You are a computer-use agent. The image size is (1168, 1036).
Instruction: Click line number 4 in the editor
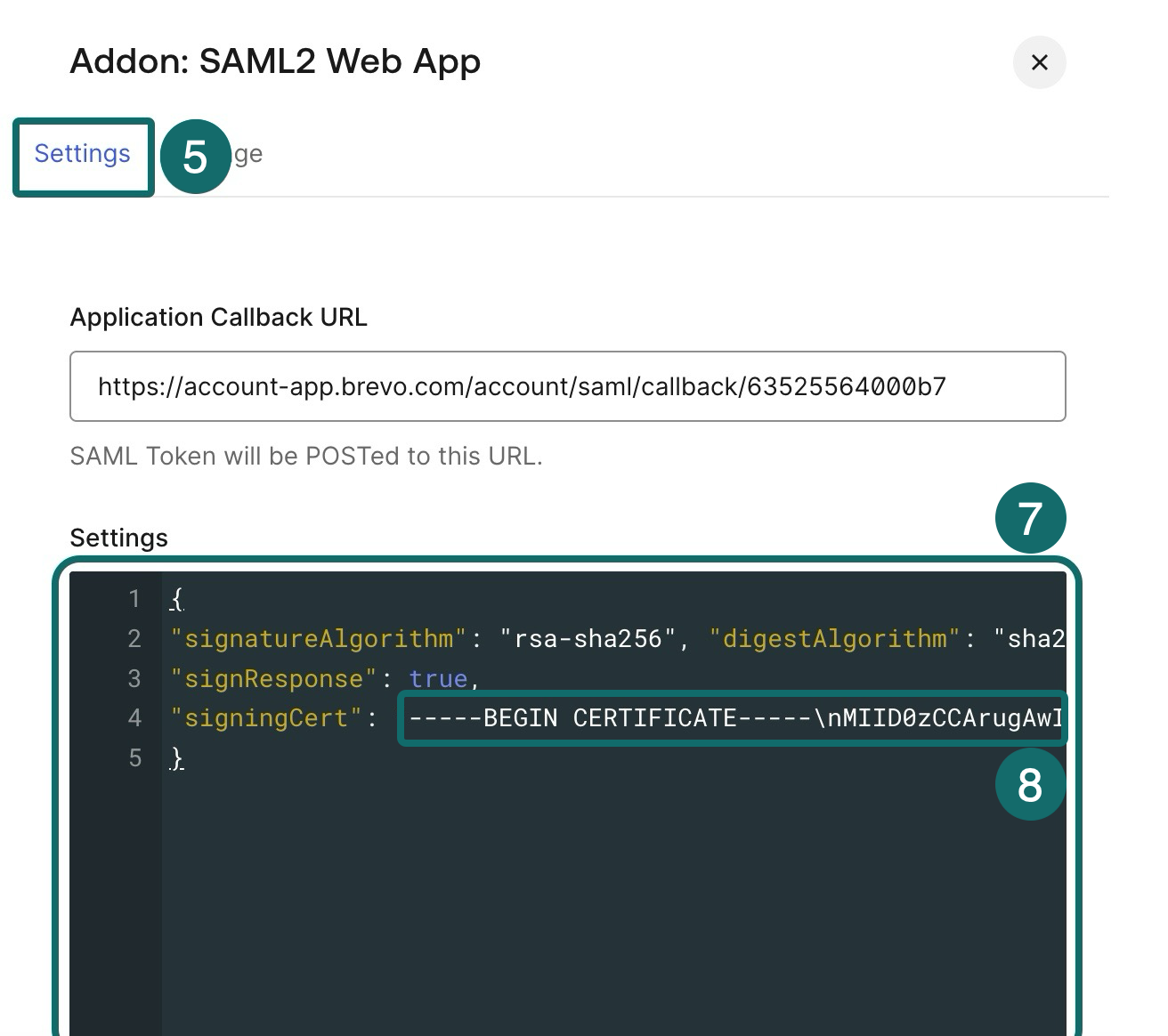(134, 718)
